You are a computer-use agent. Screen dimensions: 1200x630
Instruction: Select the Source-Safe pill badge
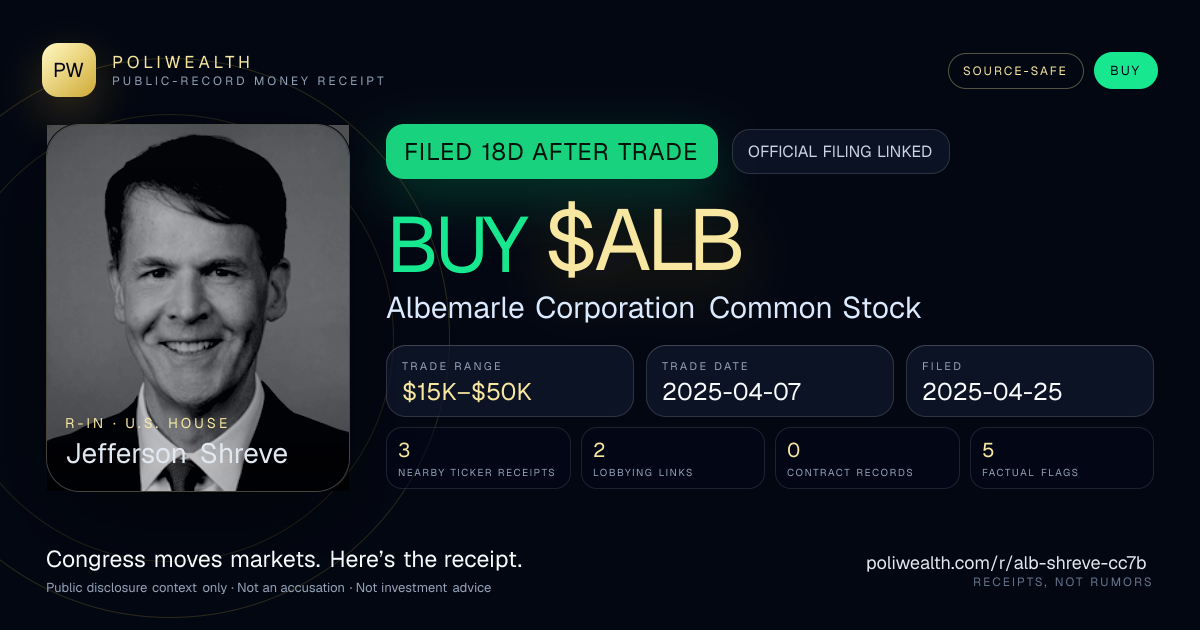(x=1015, y=71)
